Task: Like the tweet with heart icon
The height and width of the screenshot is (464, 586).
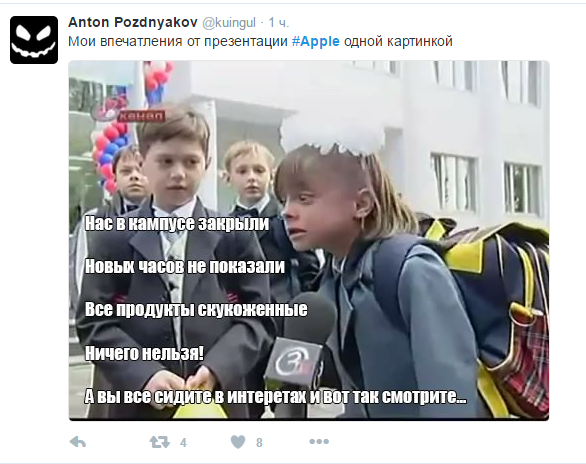Action: point(238,442)
